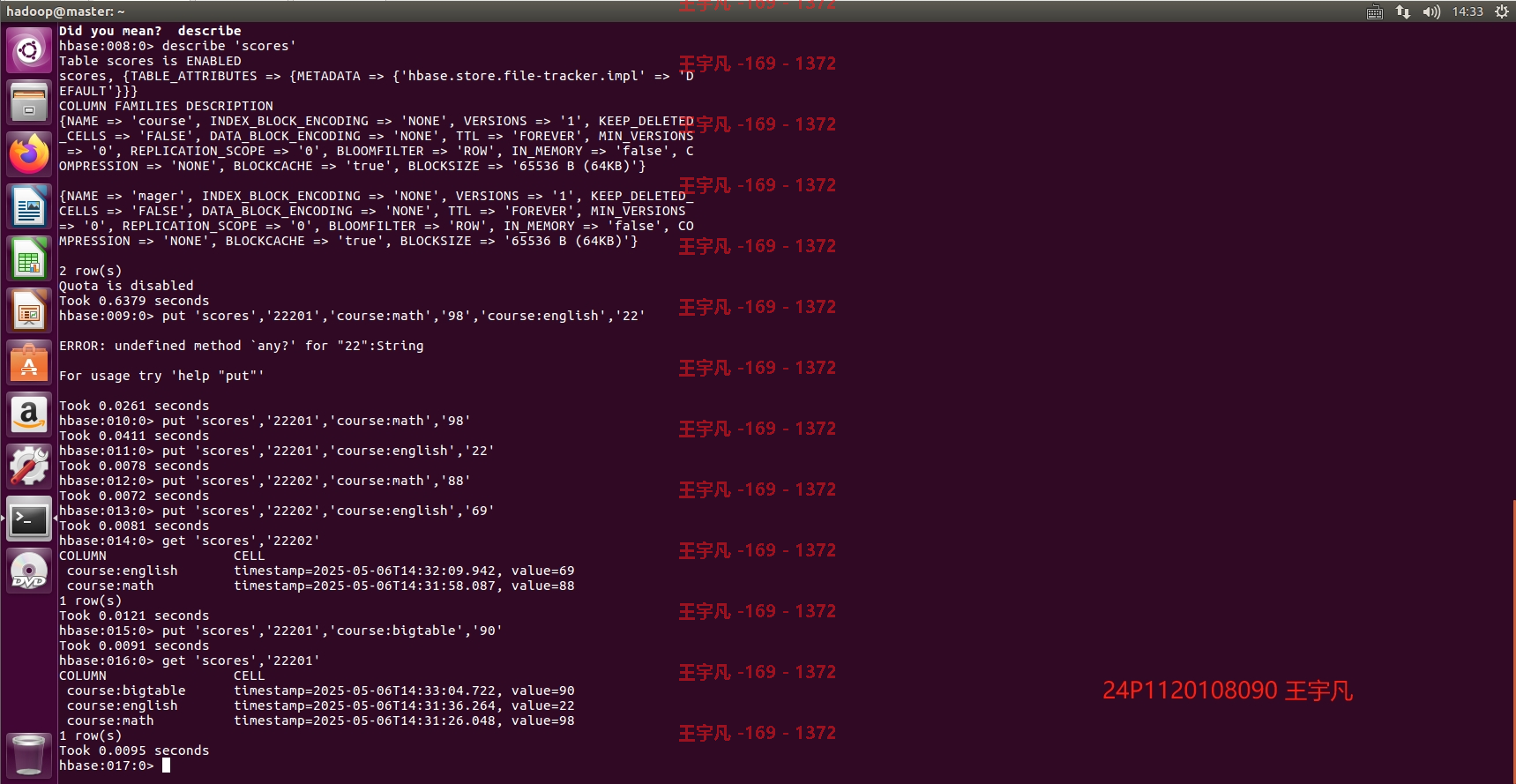This screenshot has width=1516, height=784.
Task: Click the 'ERROR: undefined method' line
Action: point(241,346)
